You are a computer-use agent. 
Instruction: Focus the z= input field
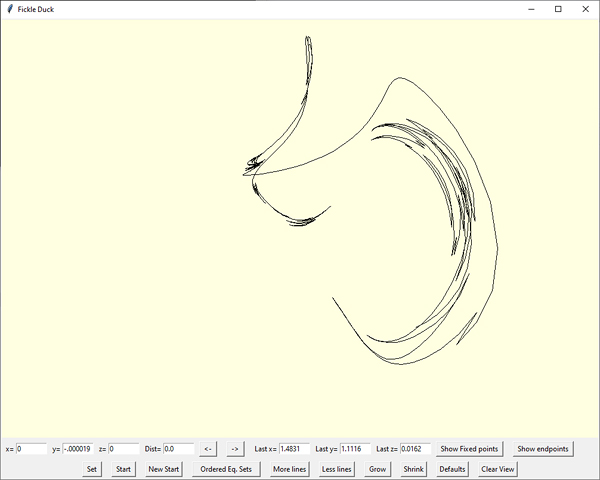coord(124,449)
